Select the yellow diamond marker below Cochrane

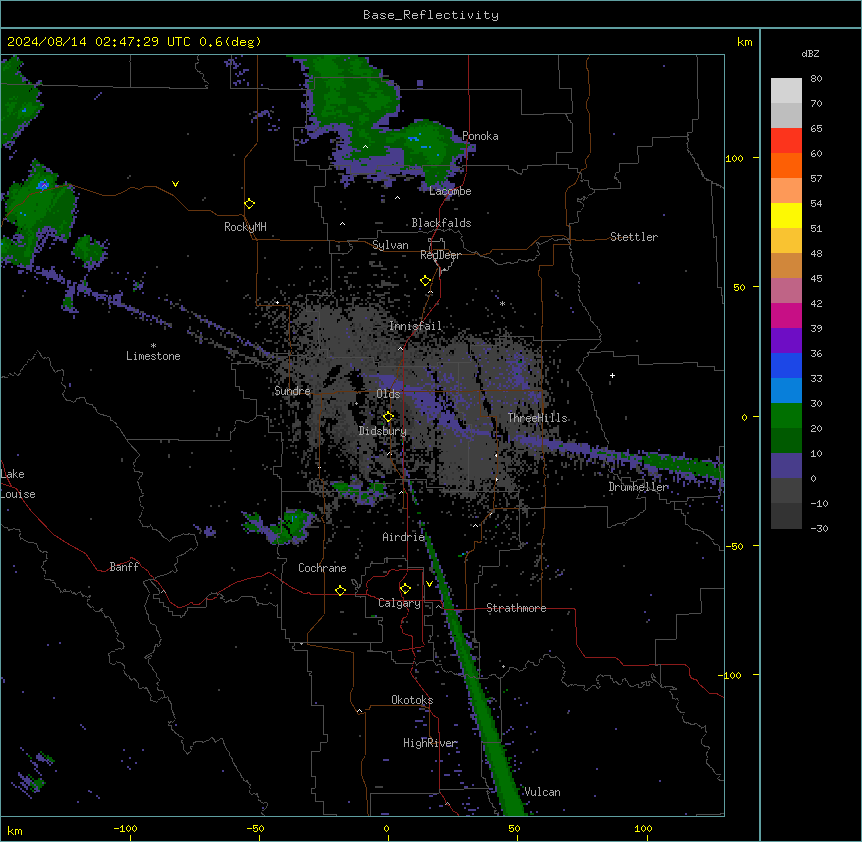point(340,590)
